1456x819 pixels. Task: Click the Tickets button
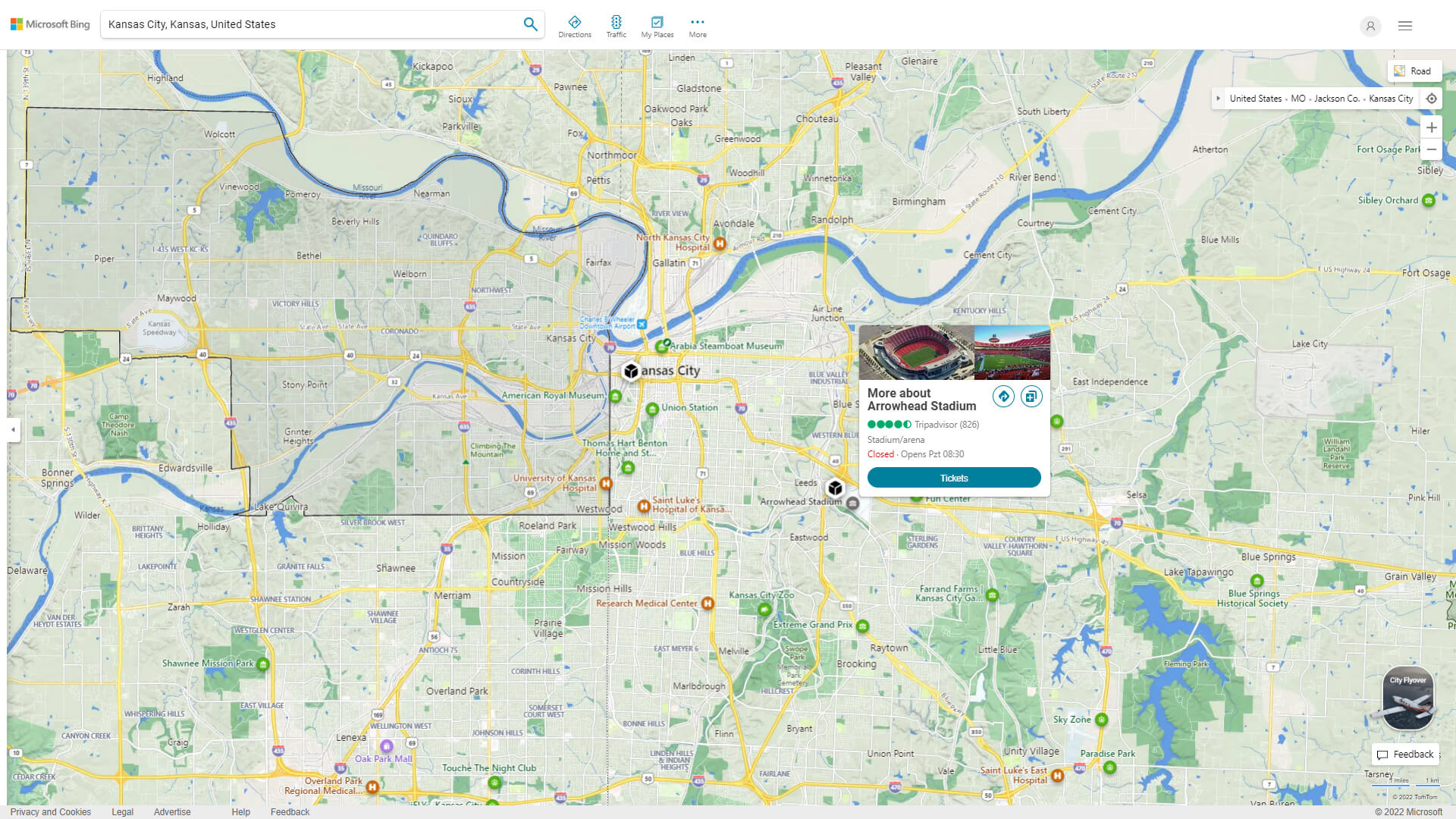pos(954,477)
